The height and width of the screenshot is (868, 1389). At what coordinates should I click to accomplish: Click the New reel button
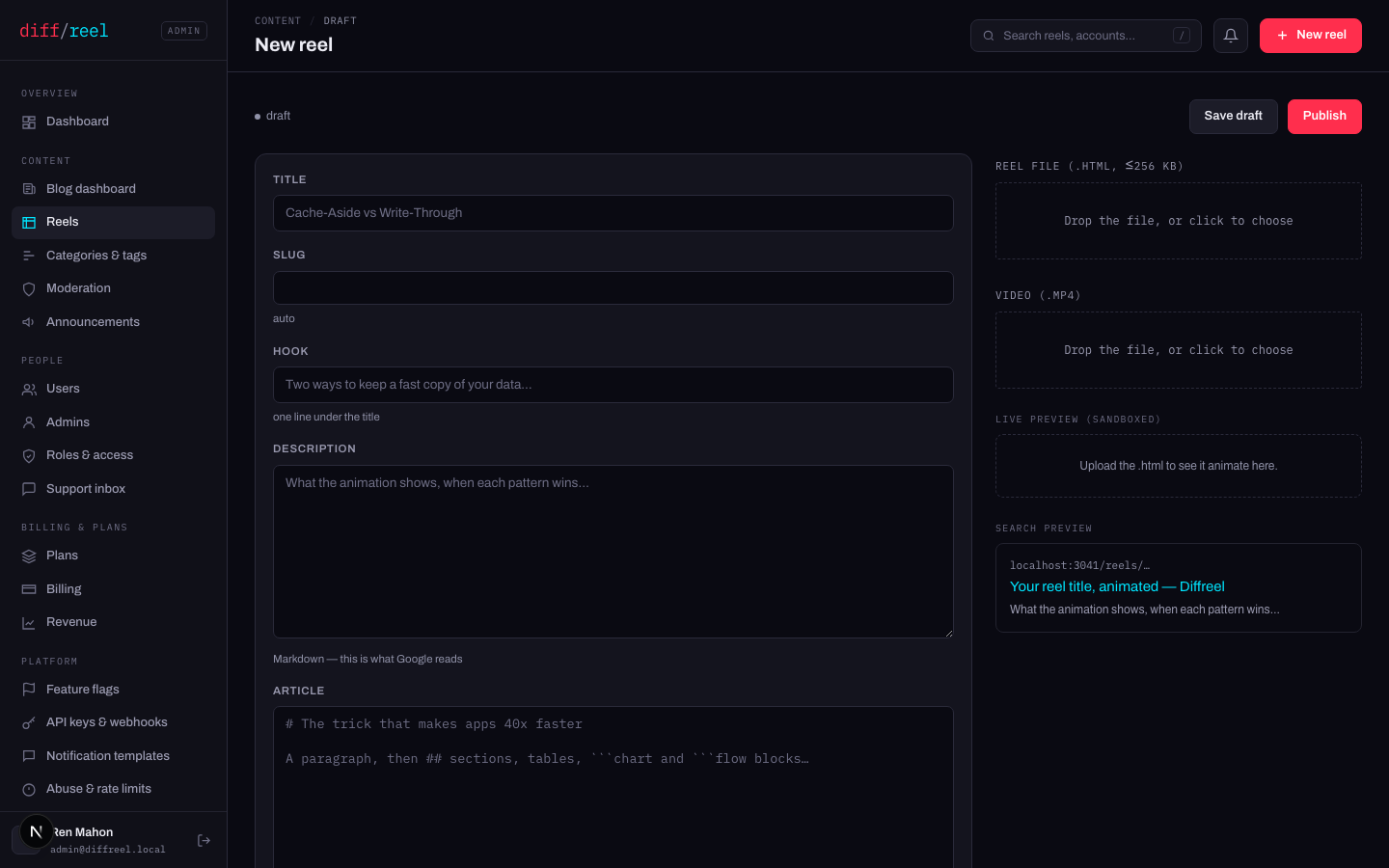click(1311, 36)
